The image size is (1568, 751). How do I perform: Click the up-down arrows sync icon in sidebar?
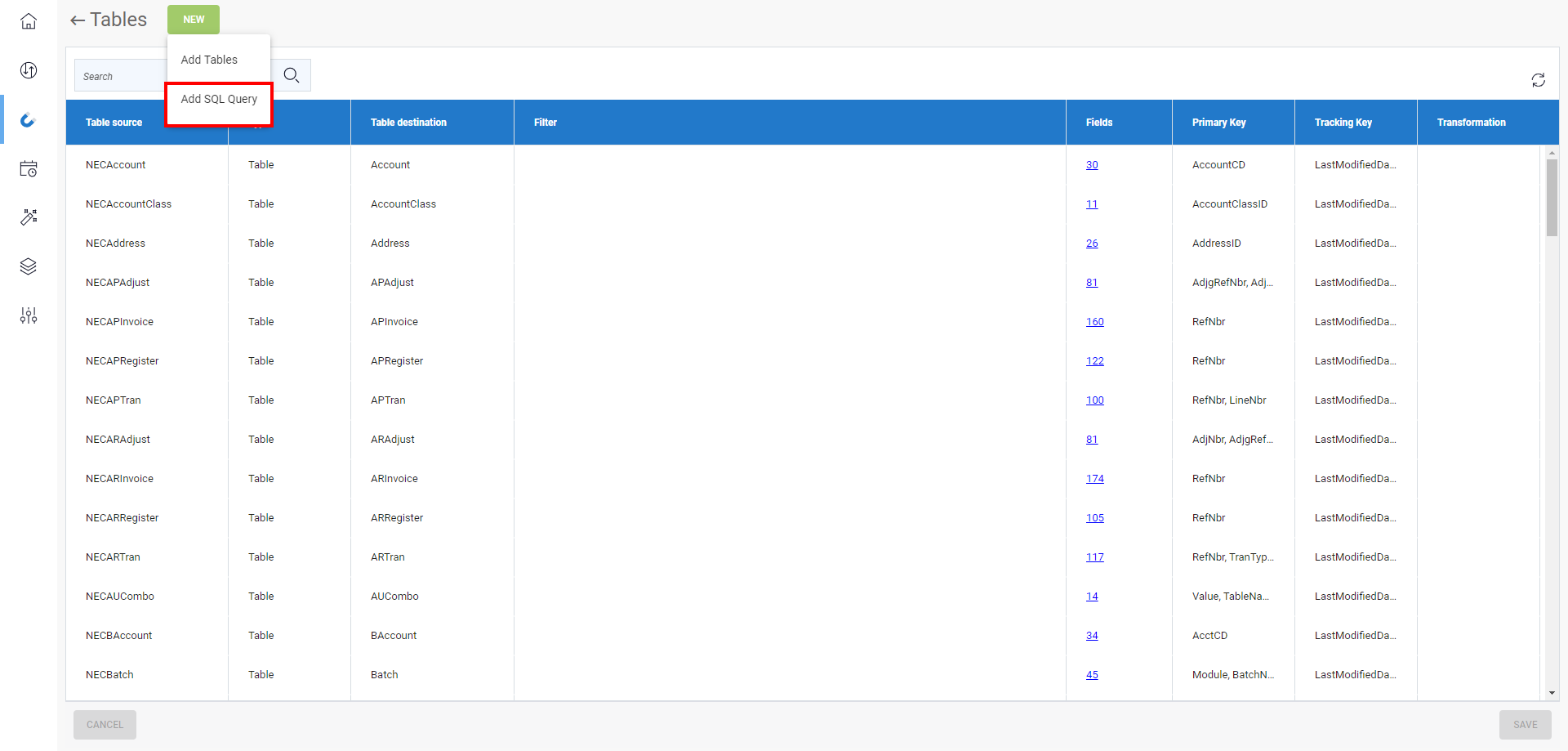[29, 70]
